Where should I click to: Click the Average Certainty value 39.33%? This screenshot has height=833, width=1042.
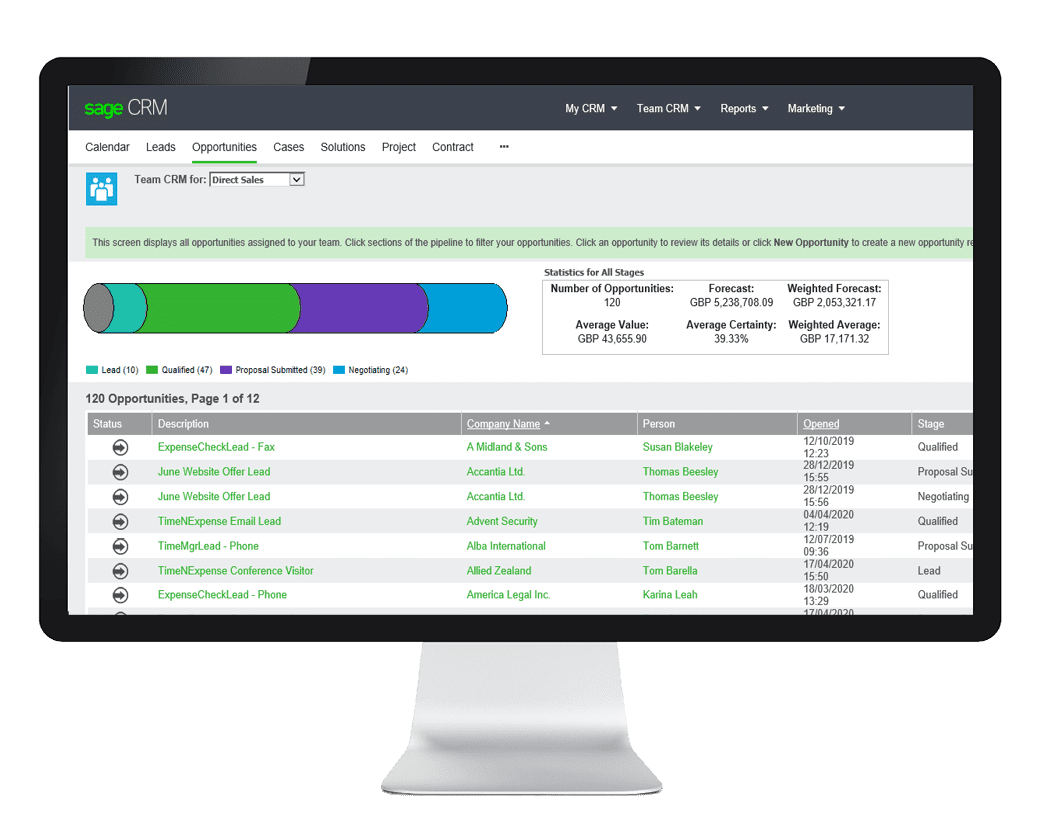click(731, 339)
